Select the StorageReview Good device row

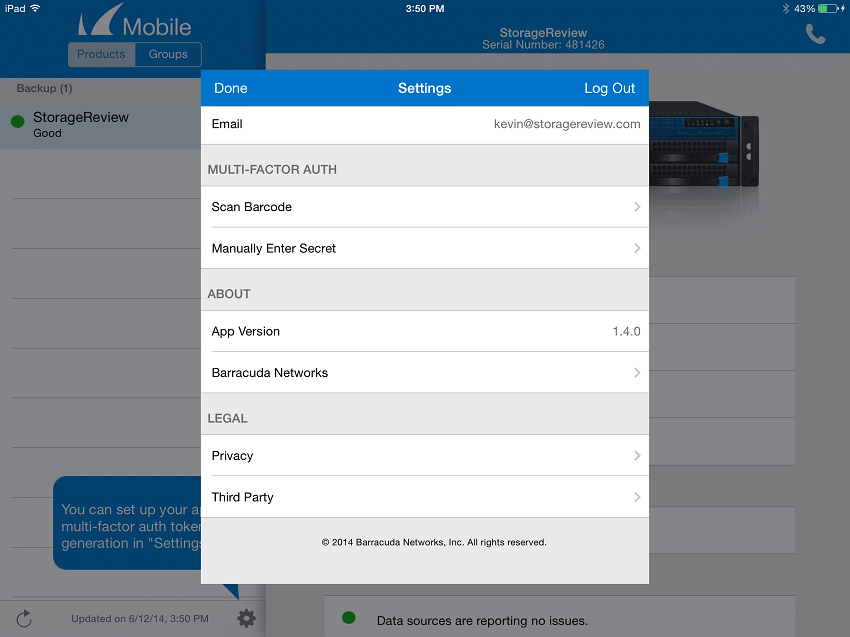pyautogui.click(x=100, y=125)
